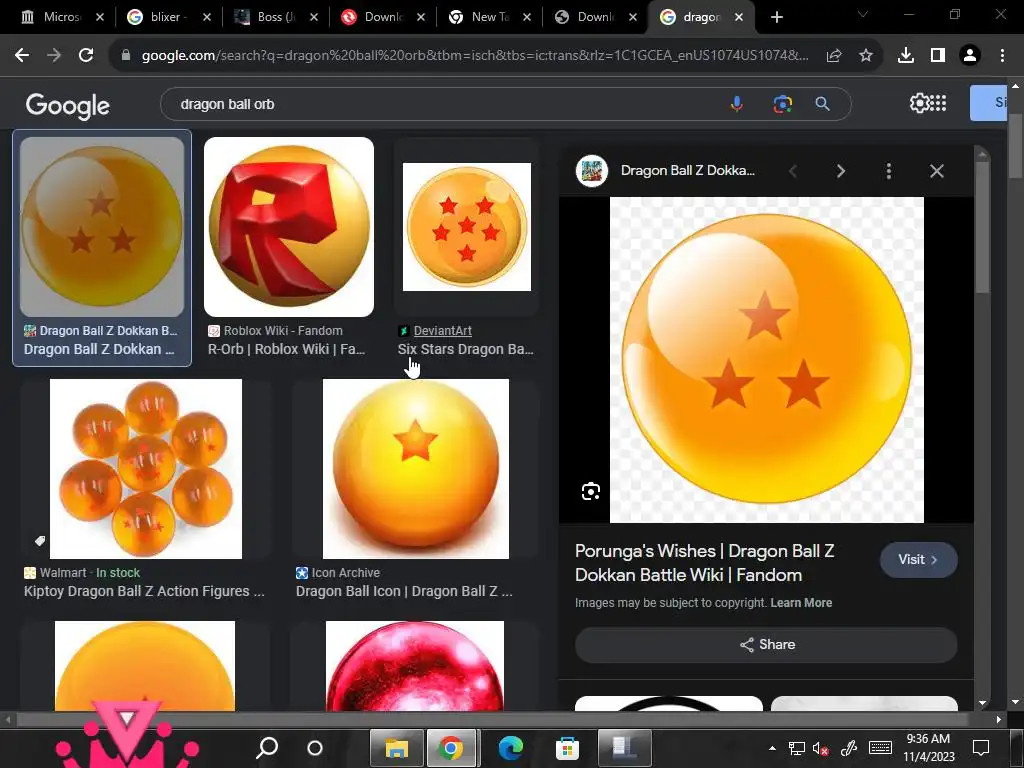This screenshot has height=768, width=1024.
Task: Select the three-star Dokkan ball thumbnail
Action: [x=102, y=227]
